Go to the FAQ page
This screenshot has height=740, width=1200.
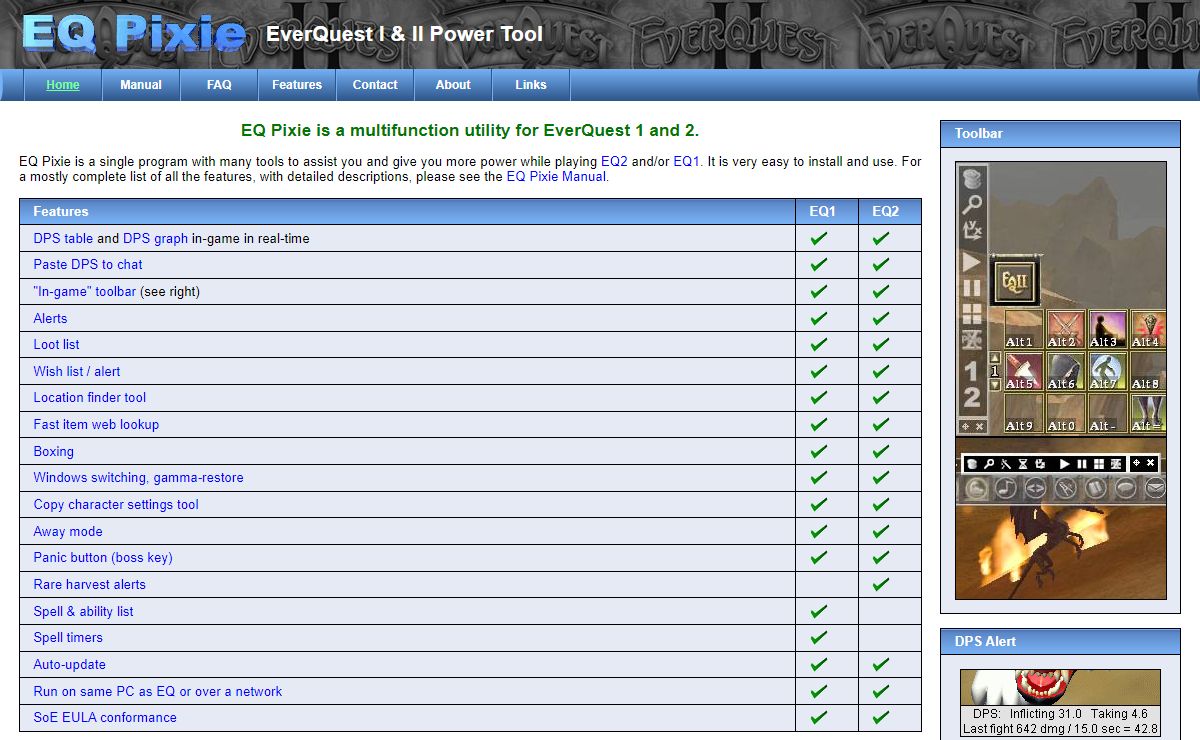[219, 85]
